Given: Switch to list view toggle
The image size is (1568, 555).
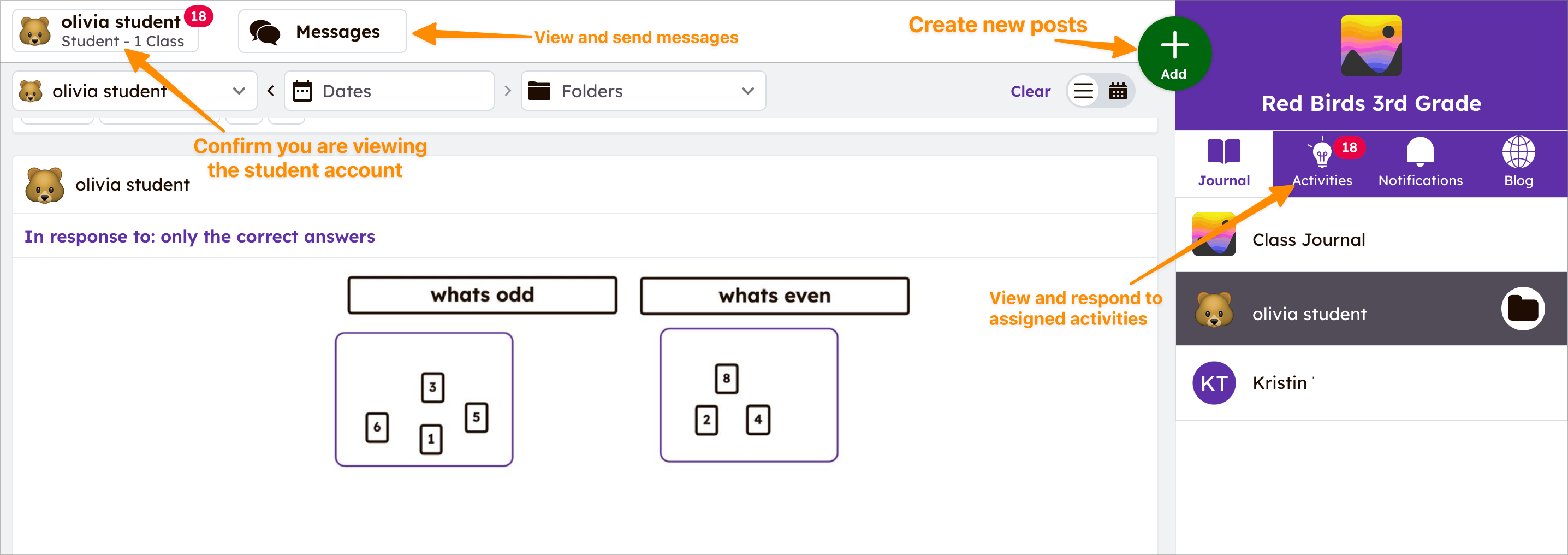Looking at the screenshot, I should (x=1084, y=91).
